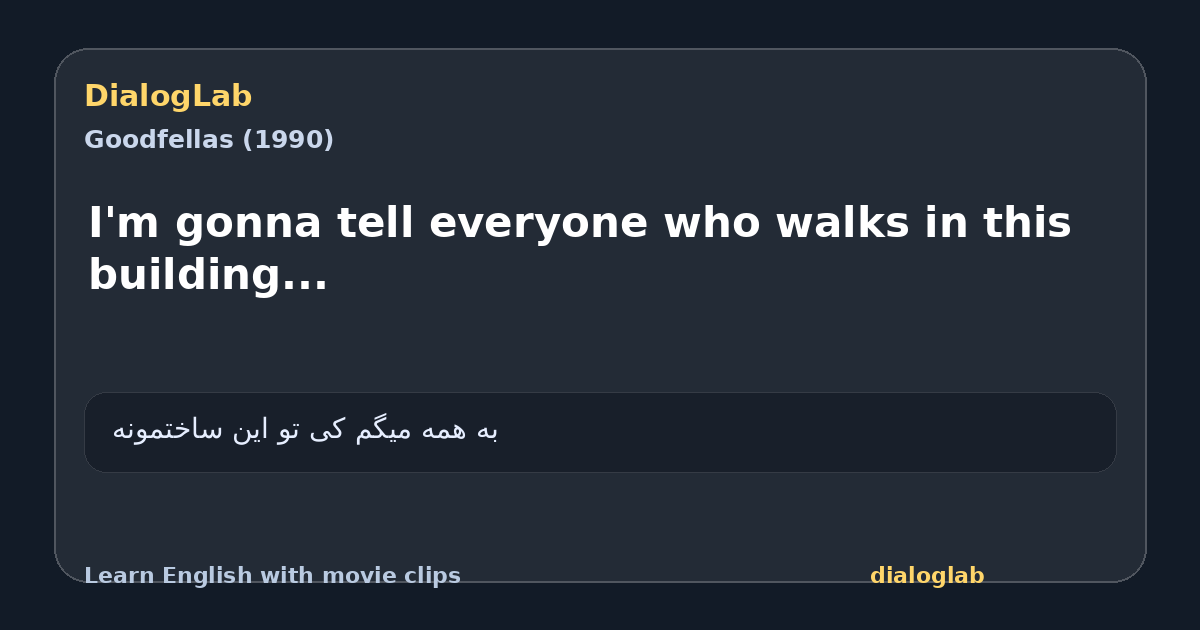Viewport: 1200px width, 630px height.
Task: Click the DialogLab brand title
Action: tap(168, 96)
